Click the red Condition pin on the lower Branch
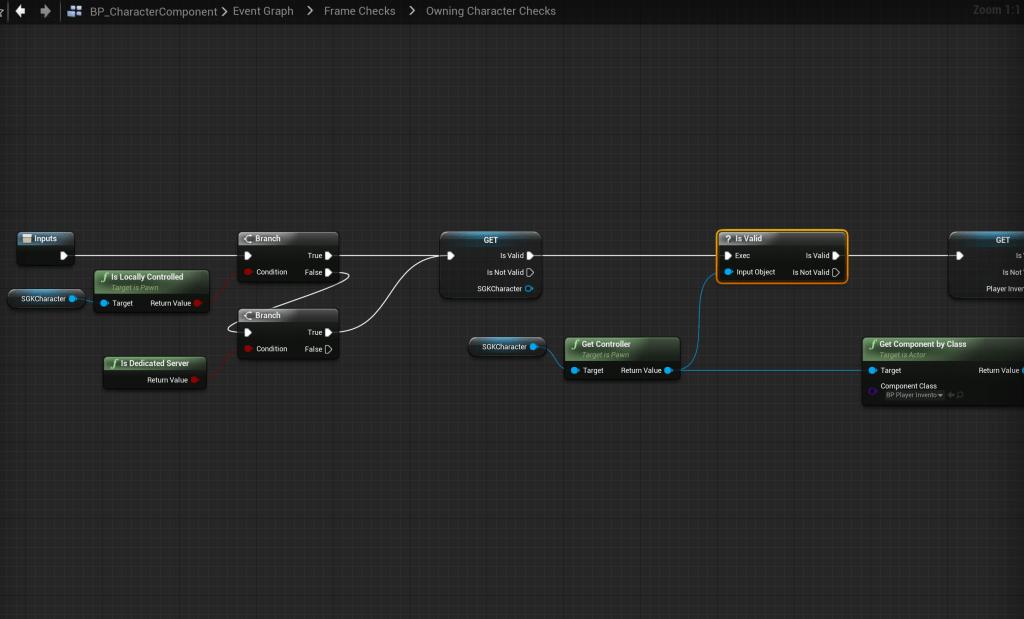 (x=248, y=349)
